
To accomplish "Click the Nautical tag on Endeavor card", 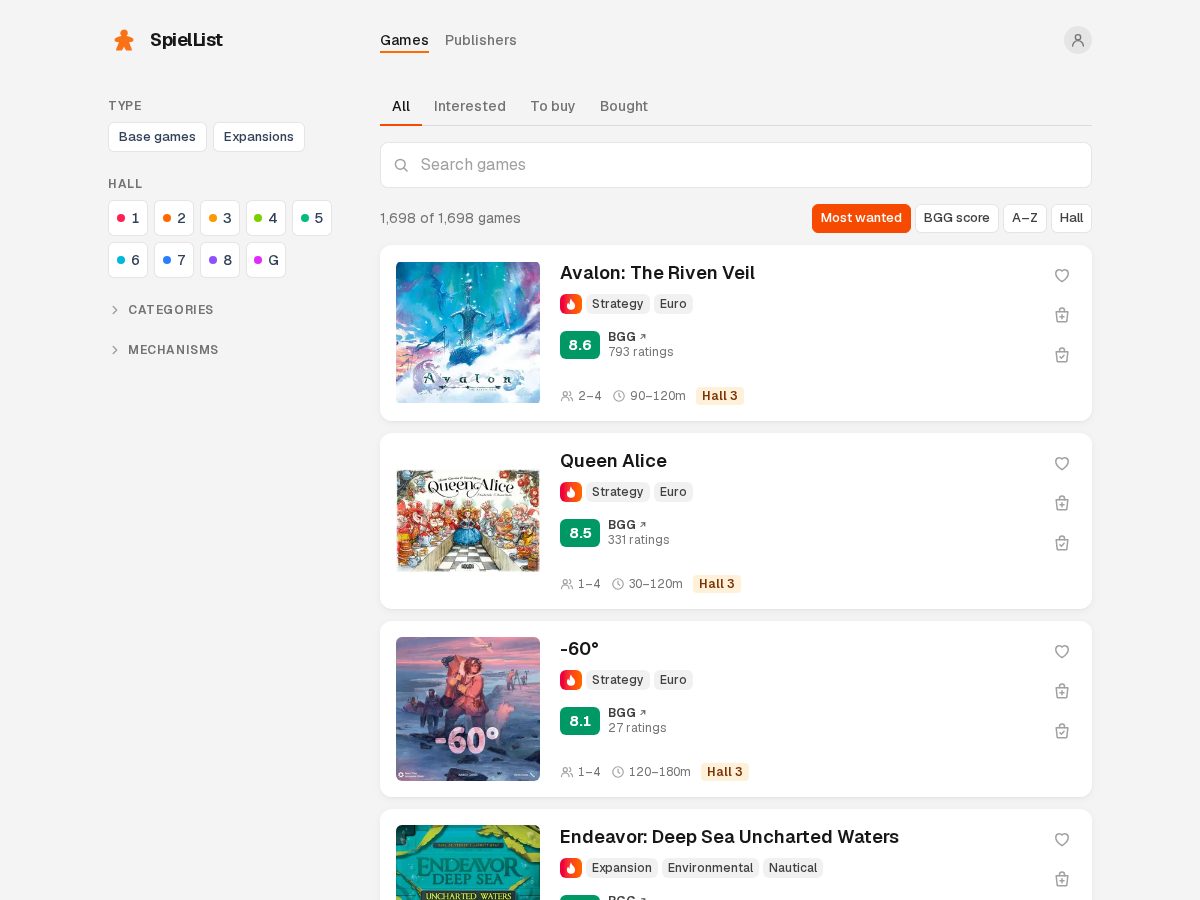I will (793, 868).
